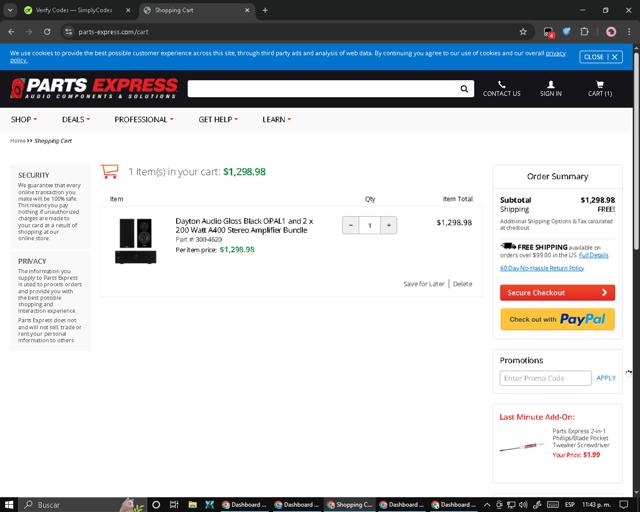The image size is (640, 512).
Task: Click the quantity field showing 1
Action: [x=370, y=225]
